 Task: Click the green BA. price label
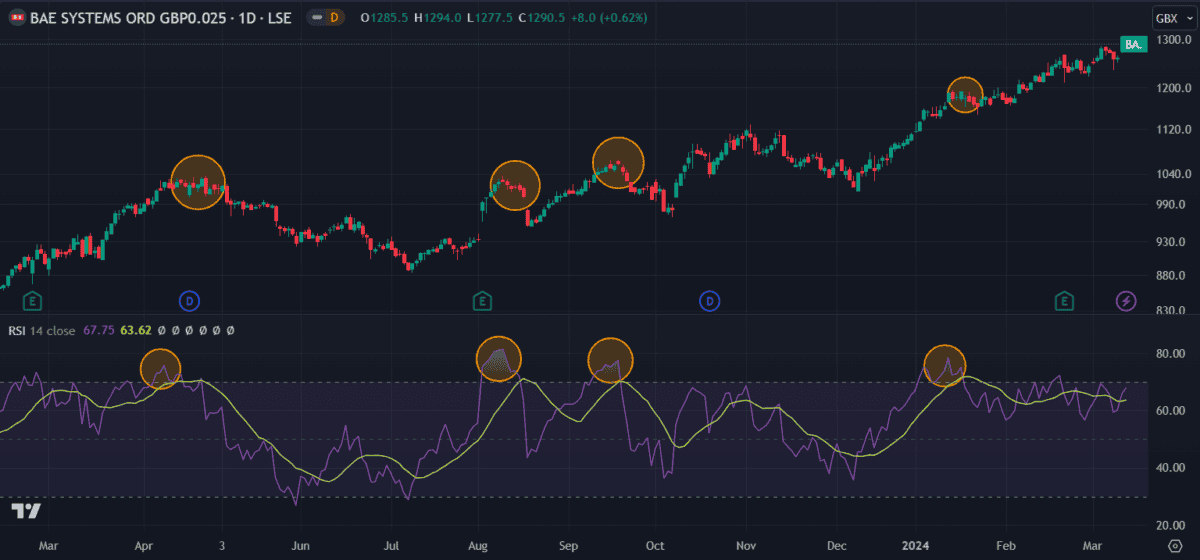tap(1133, 45)
